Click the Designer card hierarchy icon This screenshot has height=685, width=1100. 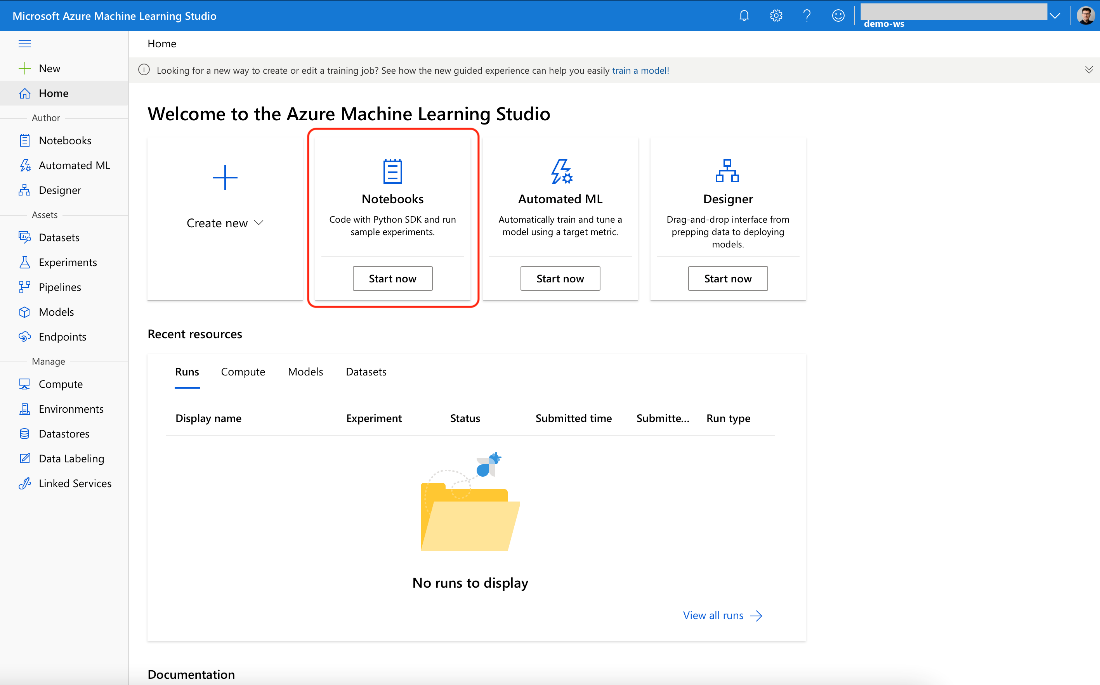pos(727,171)
